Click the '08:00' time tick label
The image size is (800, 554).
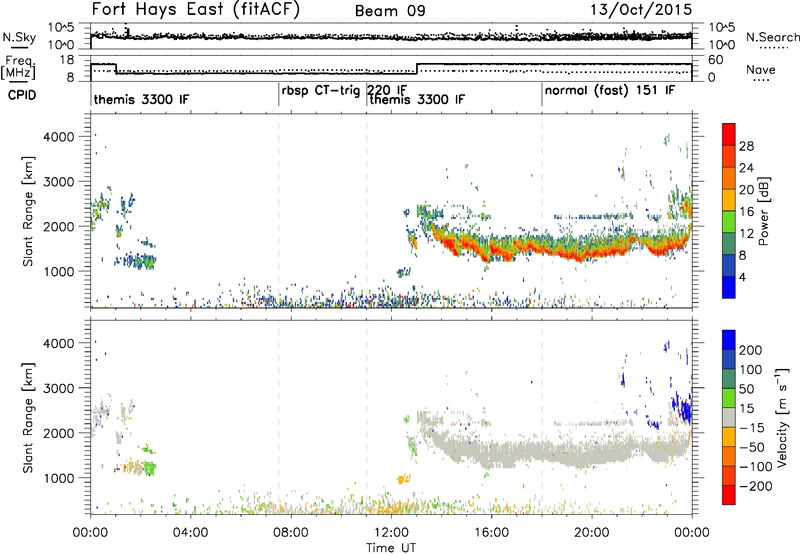(x=291, y=533)
